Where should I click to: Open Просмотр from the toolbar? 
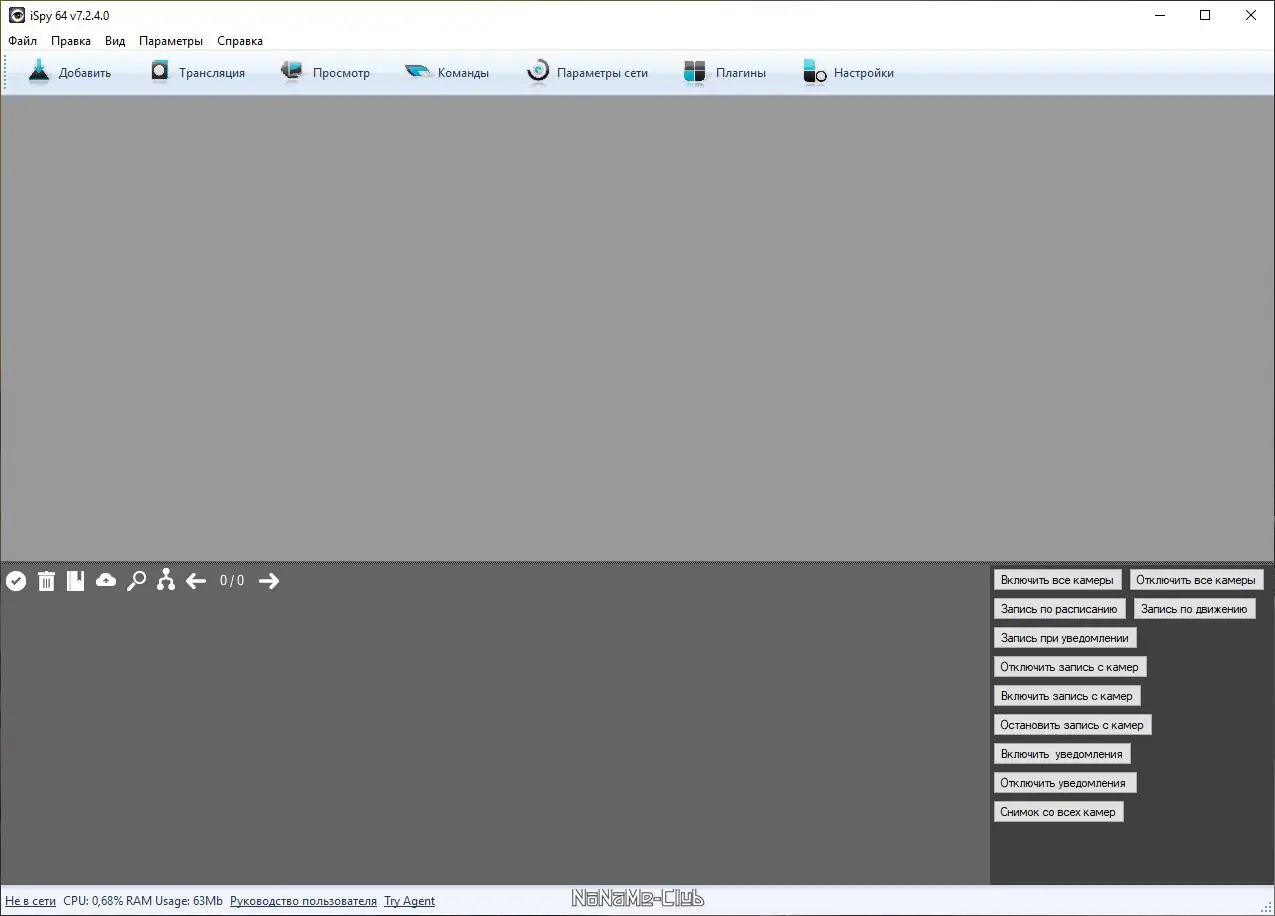[x=325, y=72]
